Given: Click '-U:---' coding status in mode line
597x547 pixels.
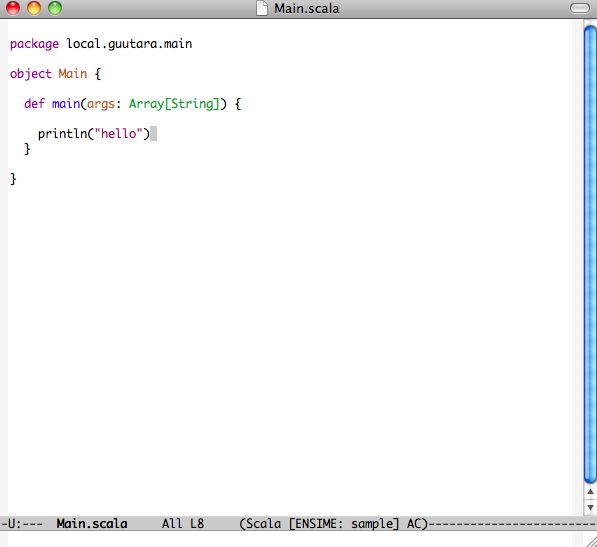Looking at the screenshot, I should point(21,524).
